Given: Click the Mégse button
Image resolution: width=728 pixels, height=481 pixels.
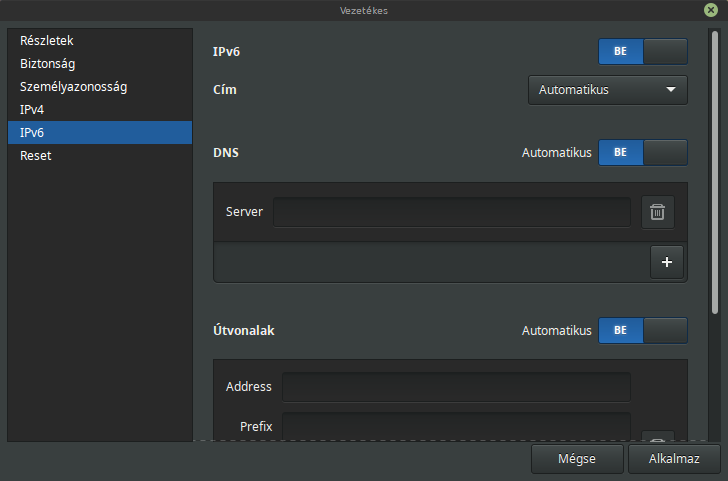Looking at the screenshot, I should pos(577,459).
